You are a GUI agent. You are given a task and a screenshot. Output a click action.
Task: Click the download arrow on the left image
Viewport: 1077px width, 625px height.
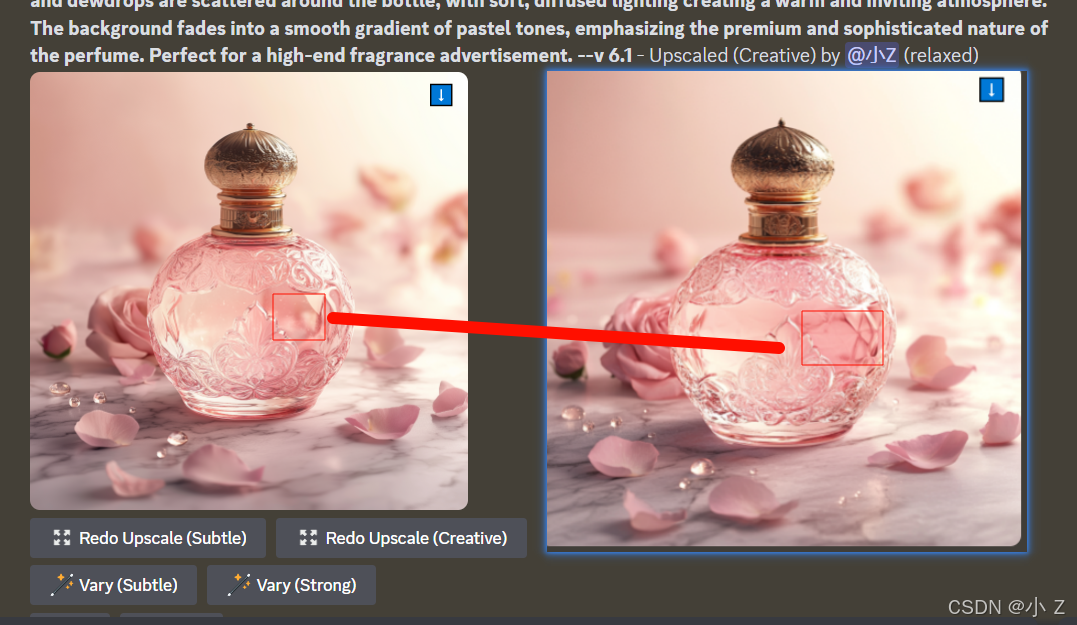(441, 95)
